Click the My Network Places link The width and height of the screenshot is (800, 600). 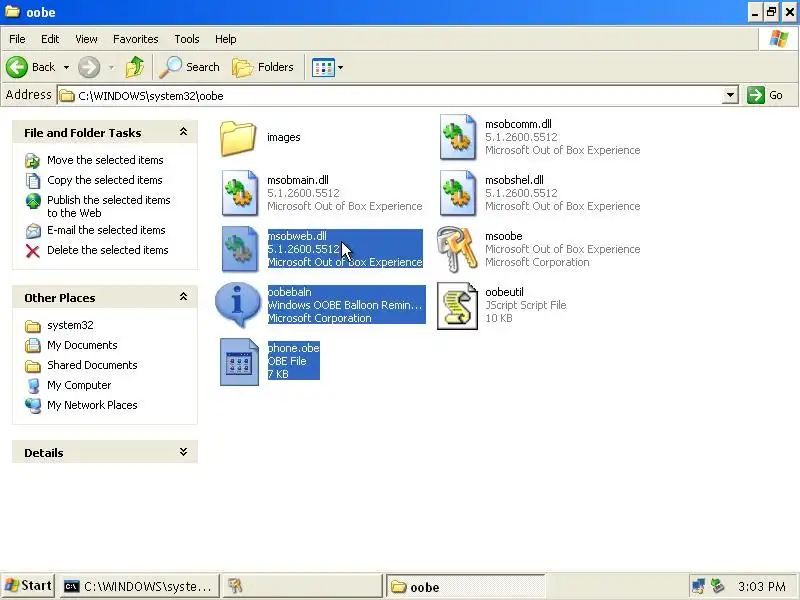pos(92,405)
